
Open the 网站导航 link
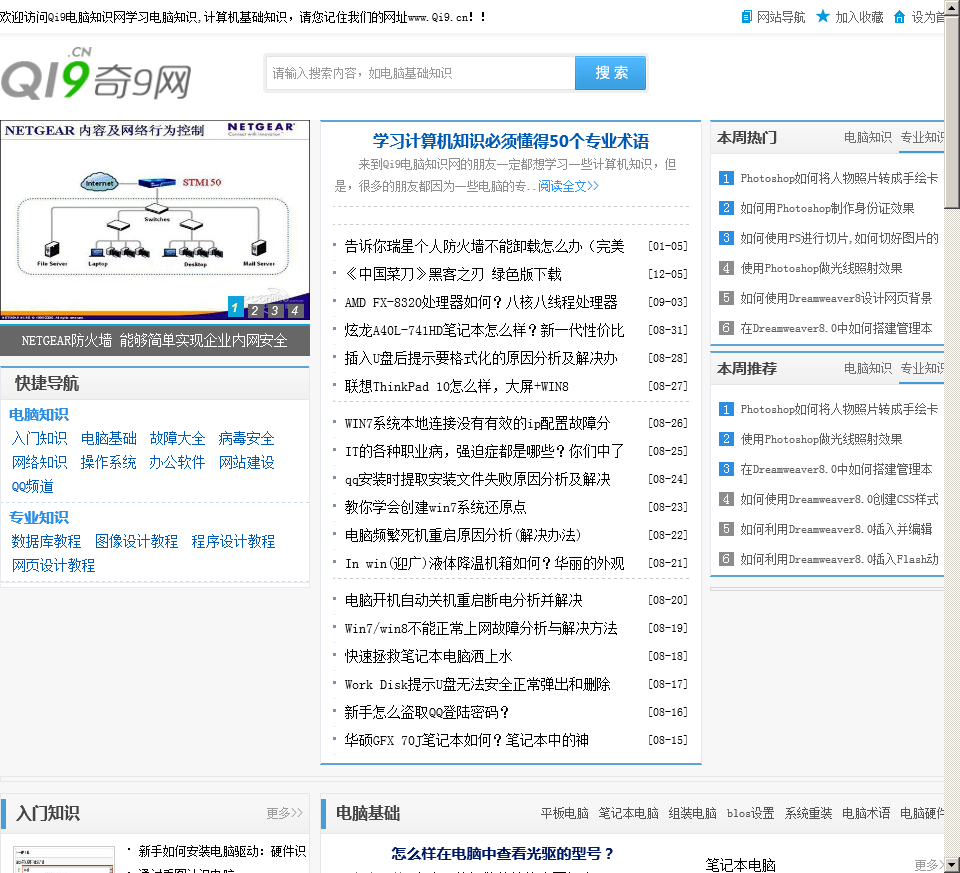click(781, 17)
